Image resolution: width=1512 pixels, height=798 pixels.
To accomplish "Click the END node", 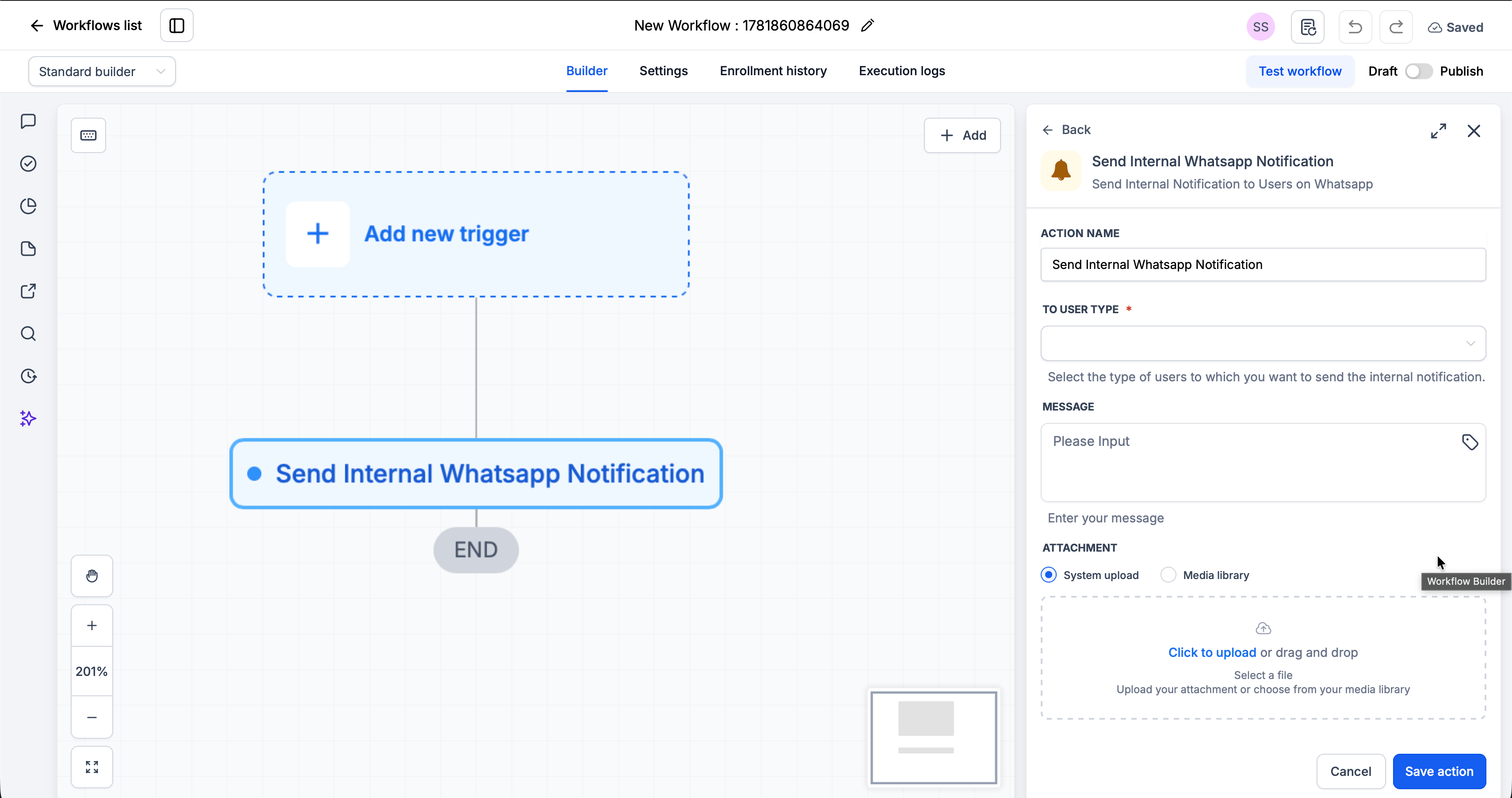I will 476,550.
